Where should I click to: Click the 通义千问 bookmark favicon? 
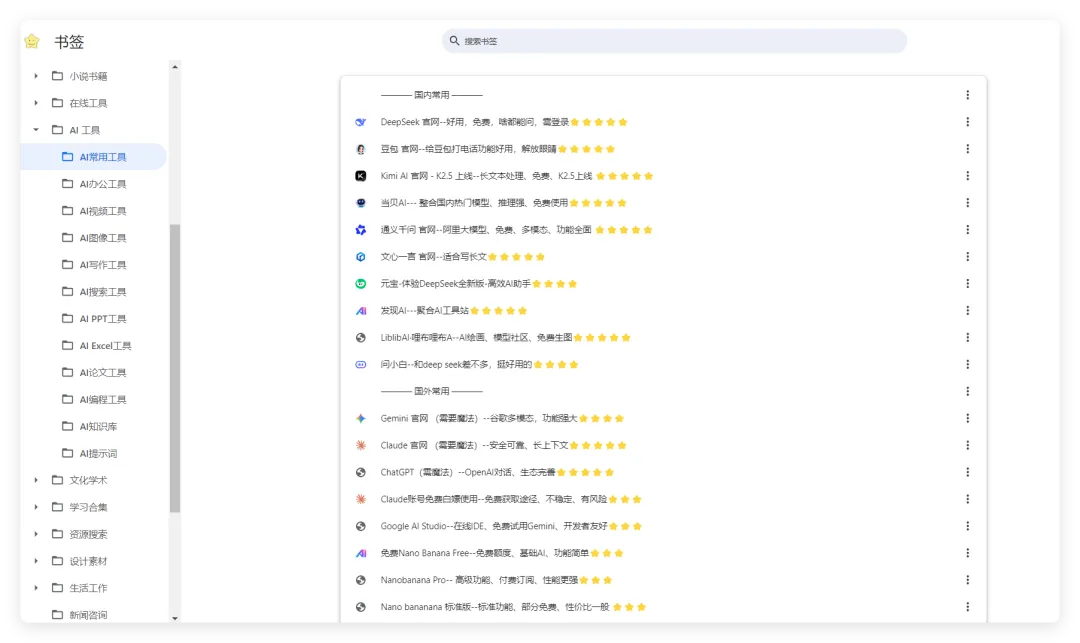(360, 229)
